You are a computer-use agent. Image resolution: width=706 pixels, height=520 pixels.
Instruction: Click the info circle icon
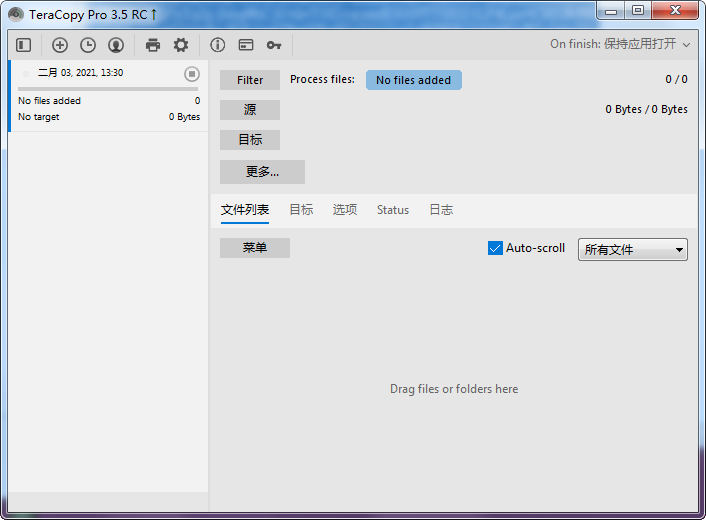tap(217, 45)
